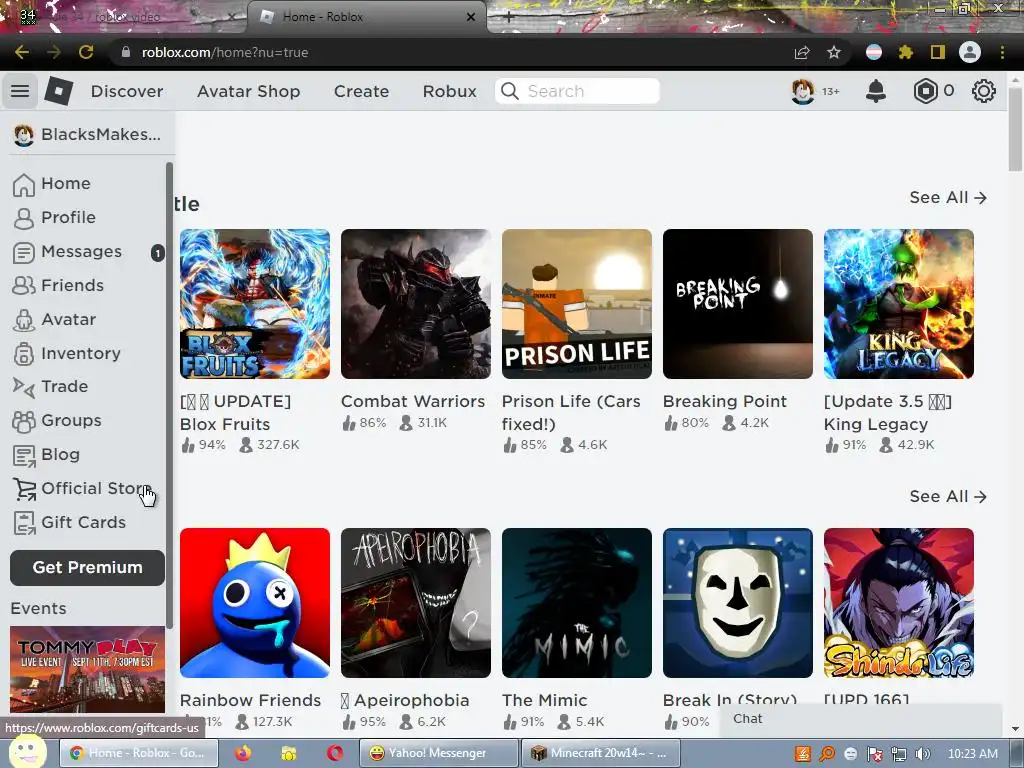Click the search magnifier icon
Screen dimensions: 1024x768
click(510, 91)
